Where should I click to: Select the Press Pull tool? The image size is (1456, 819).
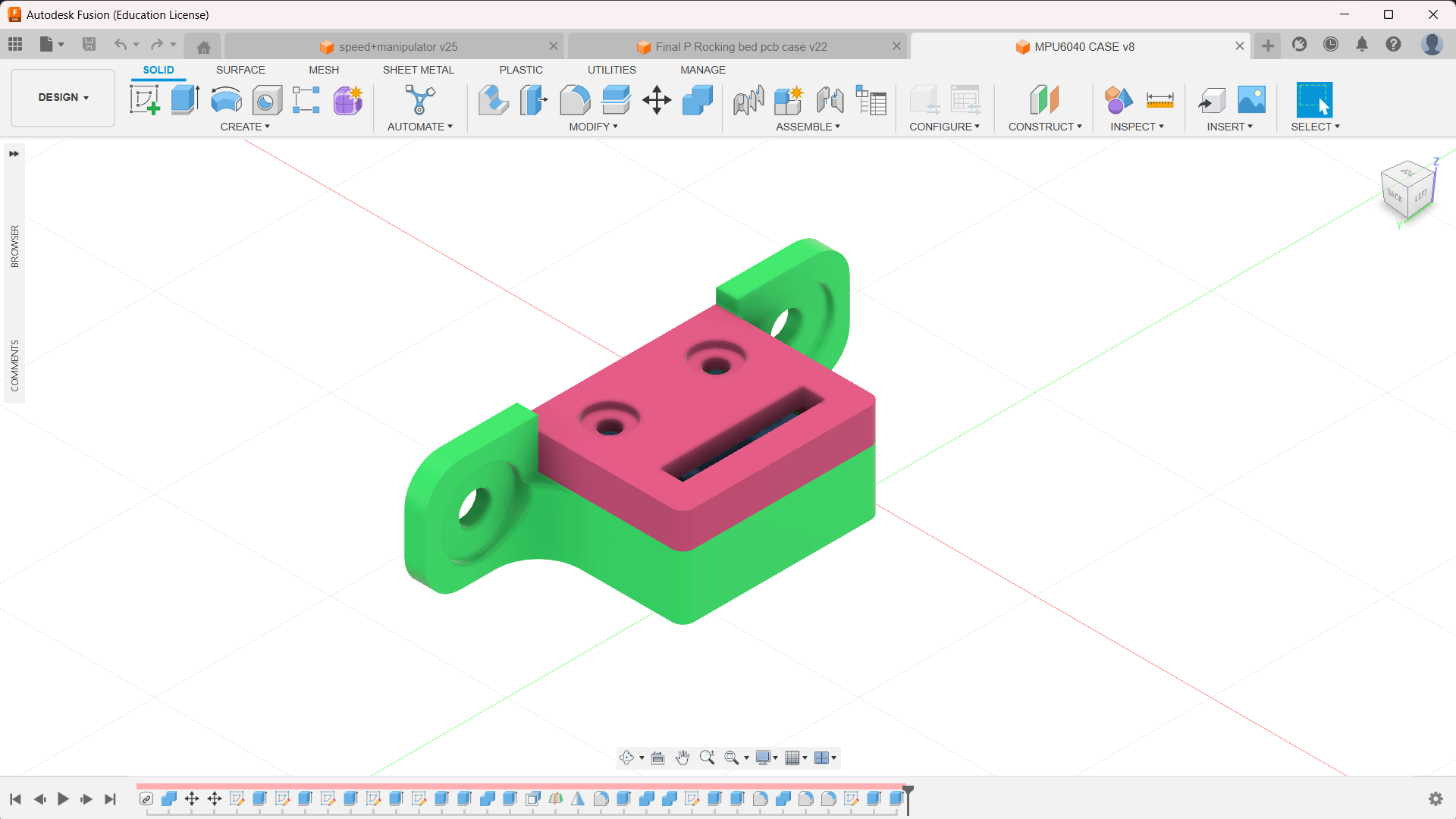493,100
